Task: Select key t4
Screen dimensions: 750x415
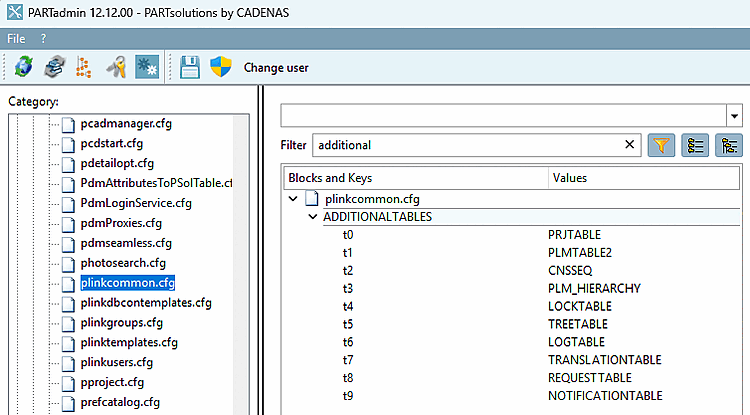Action: tap(348, 306)
